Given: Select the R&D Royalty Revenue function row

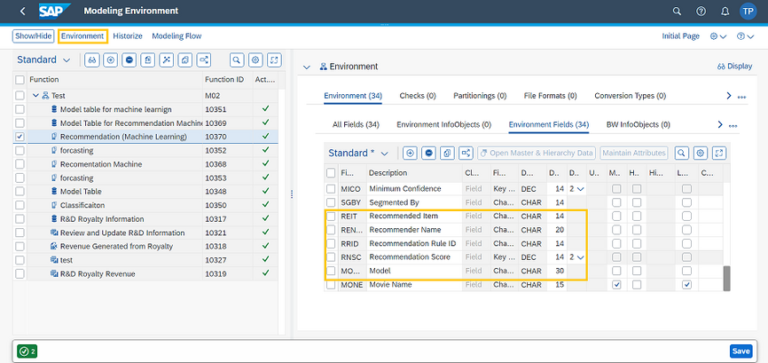Looking at the screenshot, I should 146,274.
